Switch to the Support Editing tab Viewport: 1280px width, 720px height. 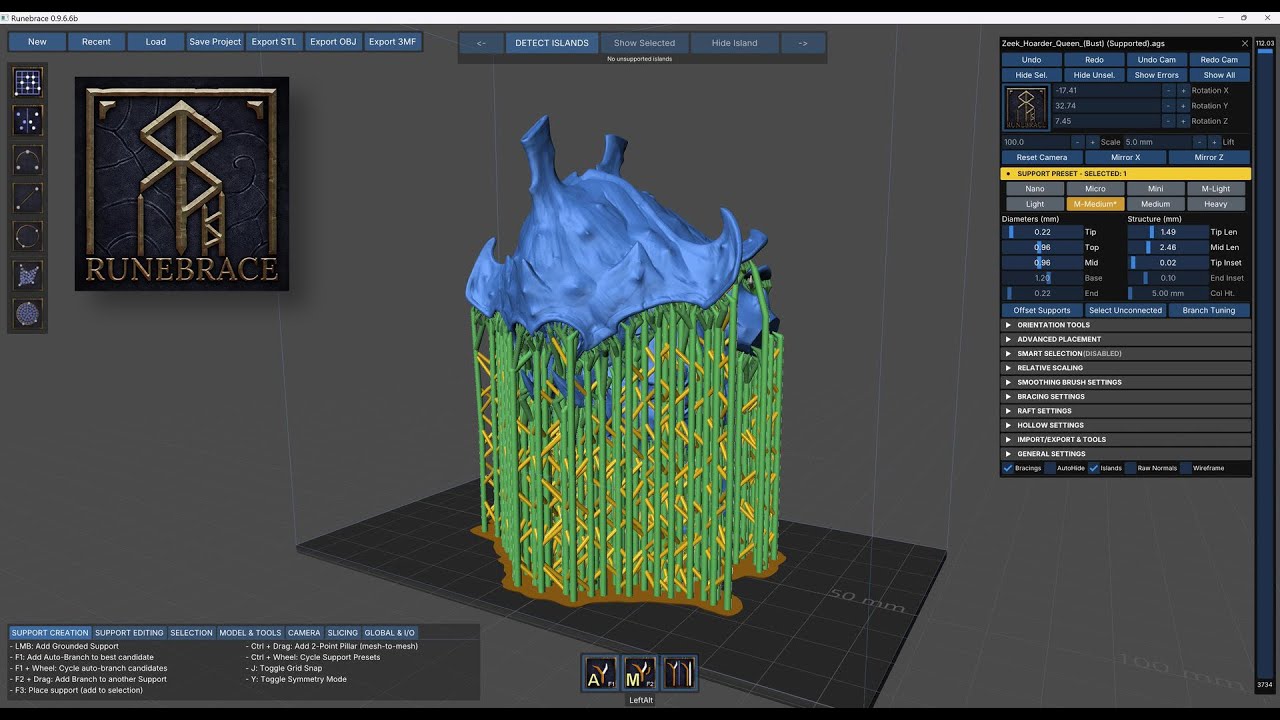tap(129, 633)
